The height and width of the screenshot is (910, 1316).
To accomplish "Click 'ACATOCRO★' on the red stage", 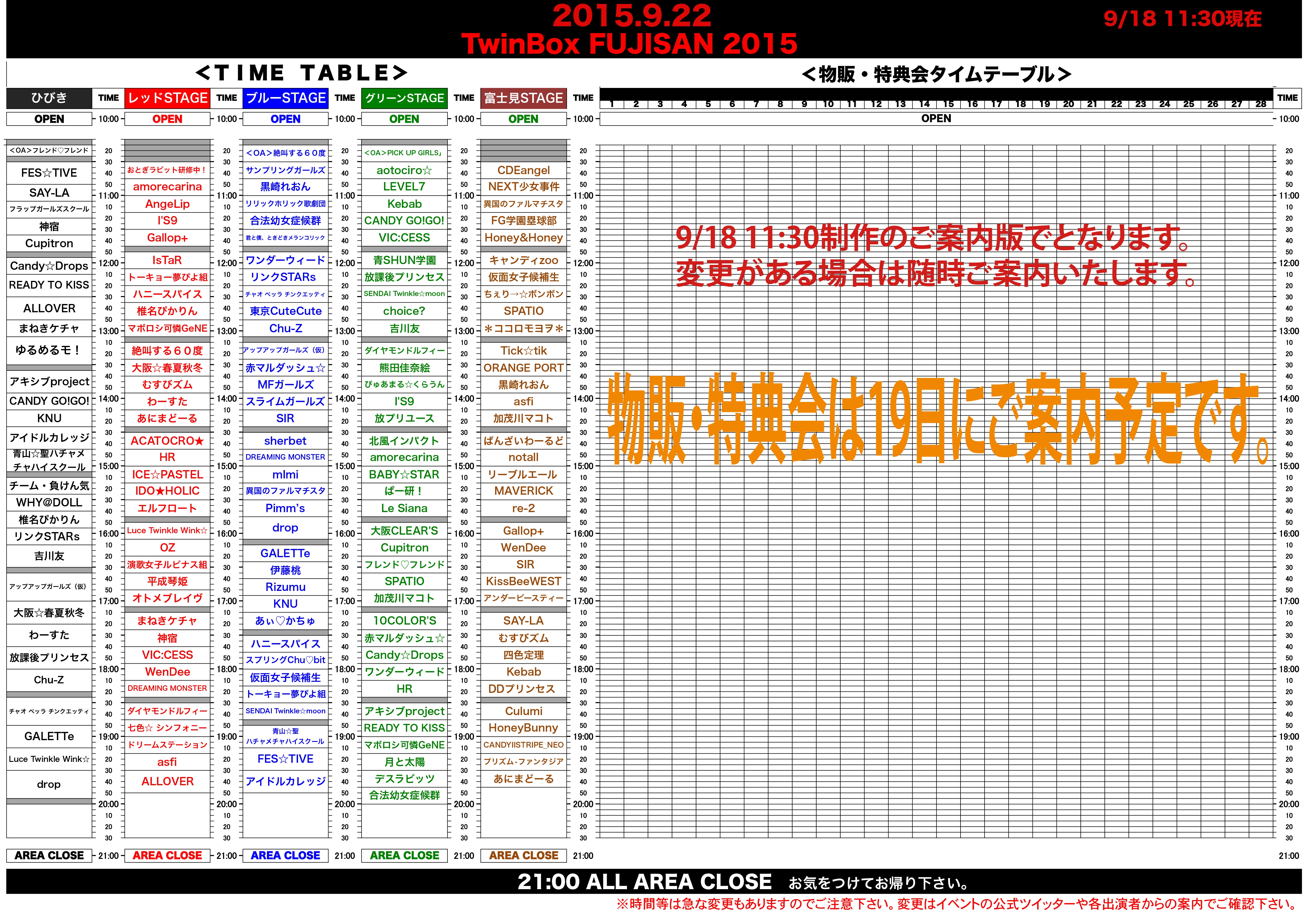I will 167,441.
